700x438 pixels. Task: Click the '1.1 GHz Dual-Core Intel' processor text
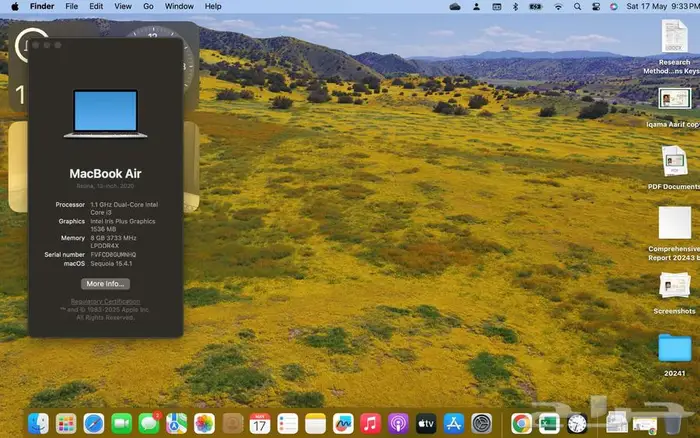(x=124, y=204)
